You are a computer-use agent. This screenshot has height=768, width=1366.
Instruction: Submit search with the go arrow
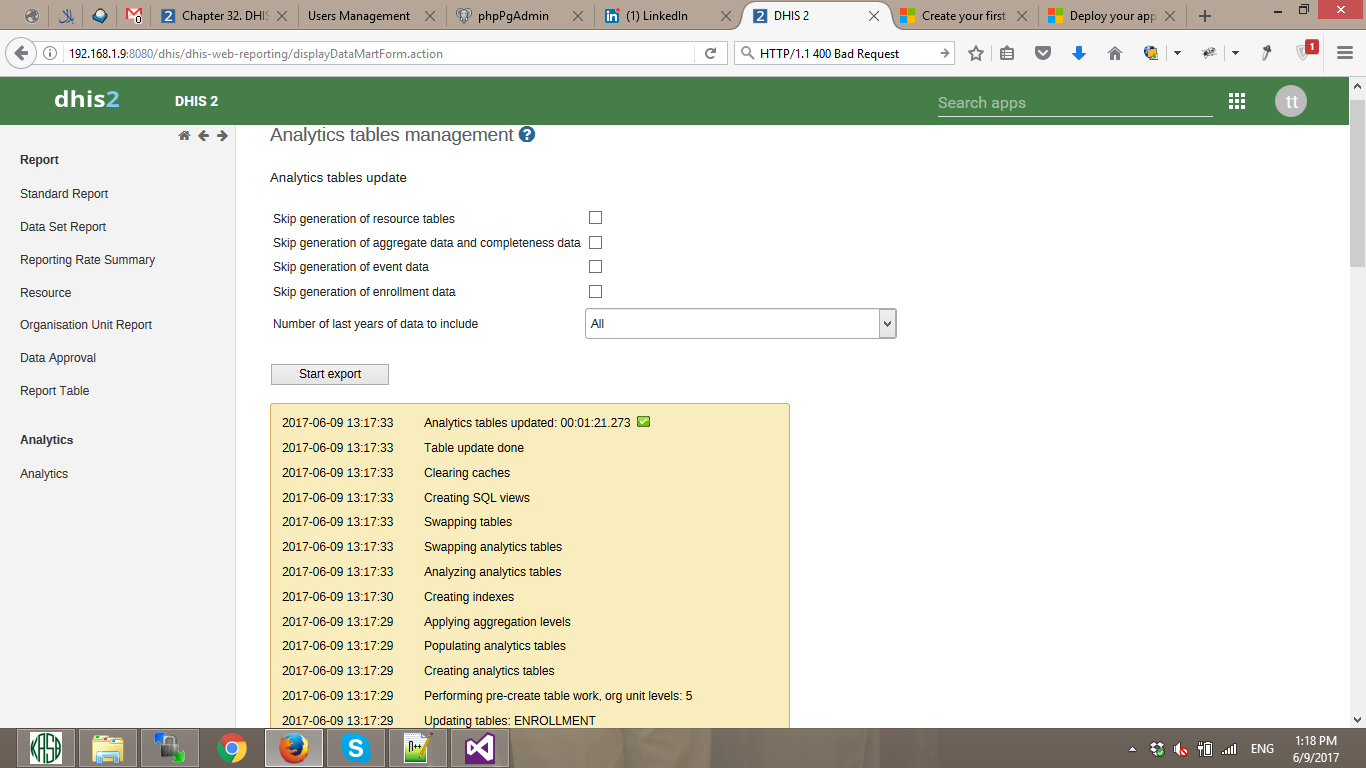944,53
